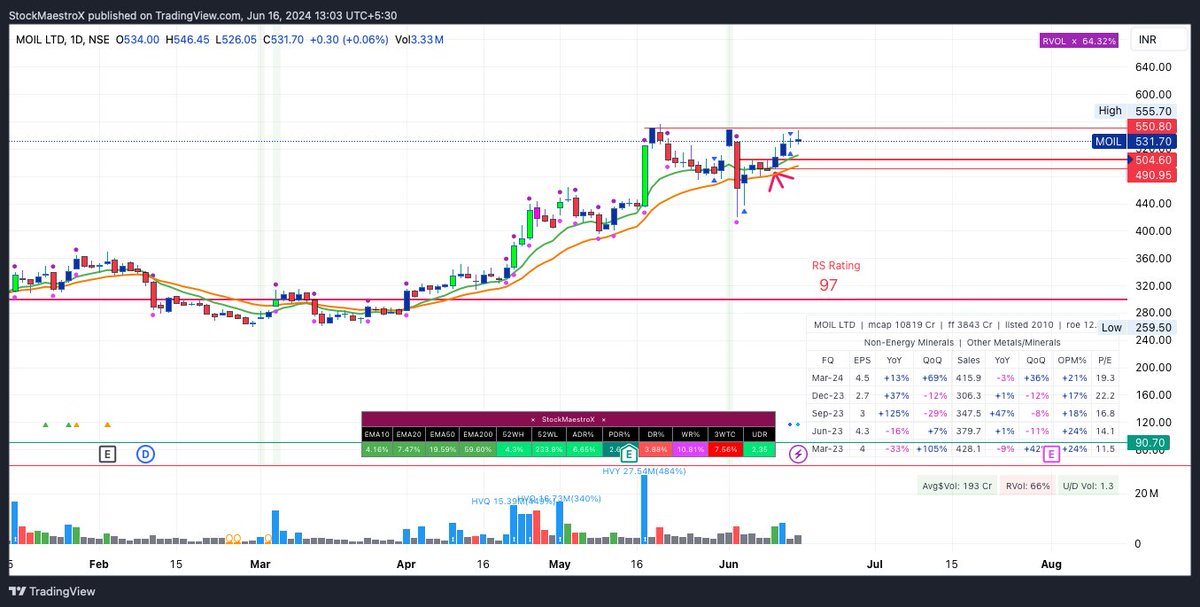Click the EMA10 column header
The width and height of the screenshot is (1200, 607).
pyautogui.click(x=377, y=434)
